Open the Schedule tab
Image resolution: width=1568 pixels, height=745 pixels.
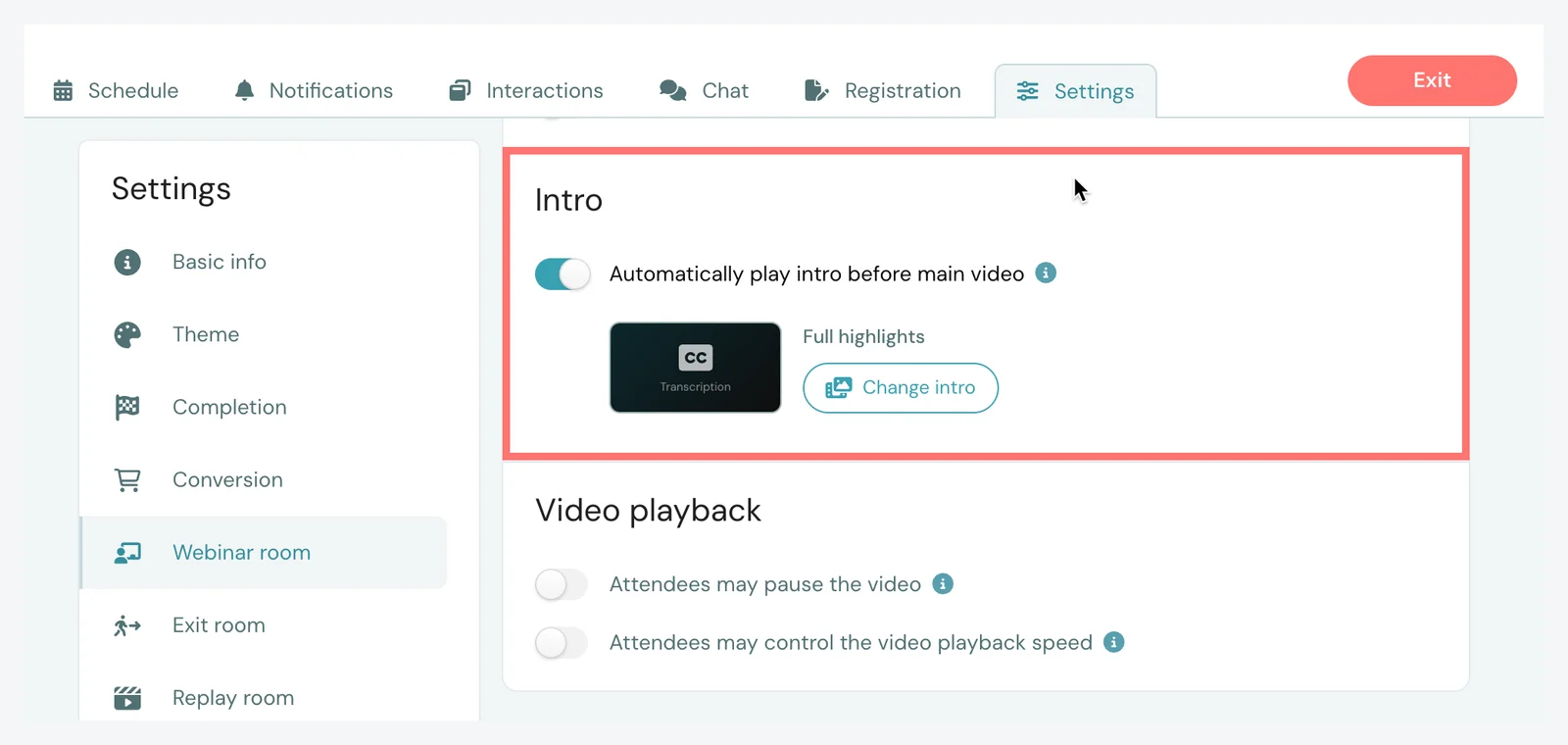point(116,90)
